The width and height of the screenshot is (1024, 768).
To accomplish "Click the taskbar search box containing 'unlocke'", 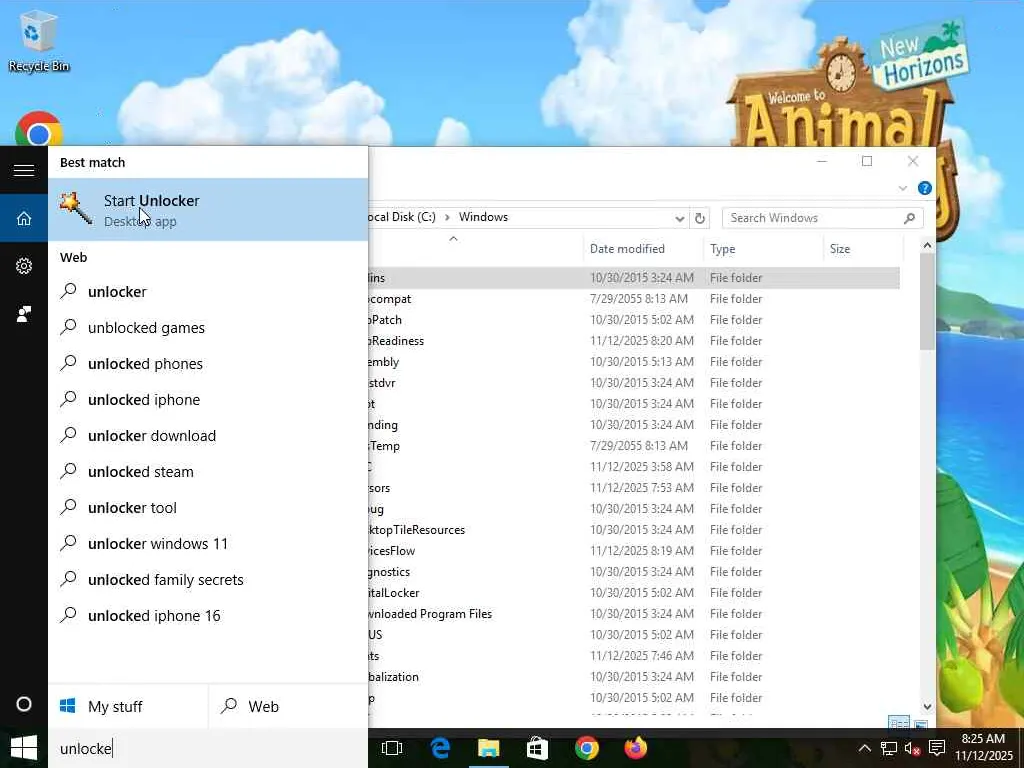I will [208, 748].
